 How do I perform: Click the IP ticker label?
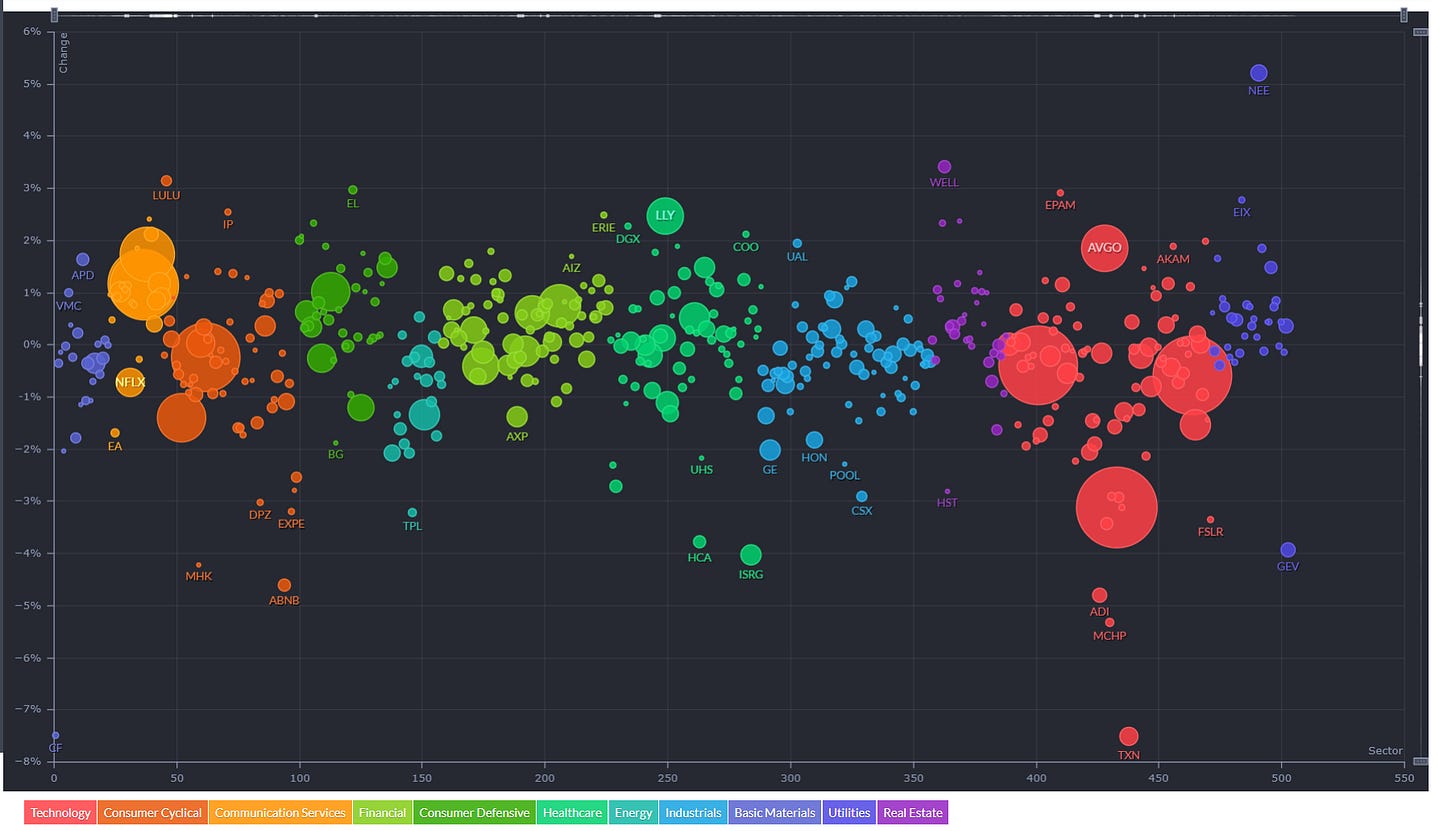click(228, 225)
